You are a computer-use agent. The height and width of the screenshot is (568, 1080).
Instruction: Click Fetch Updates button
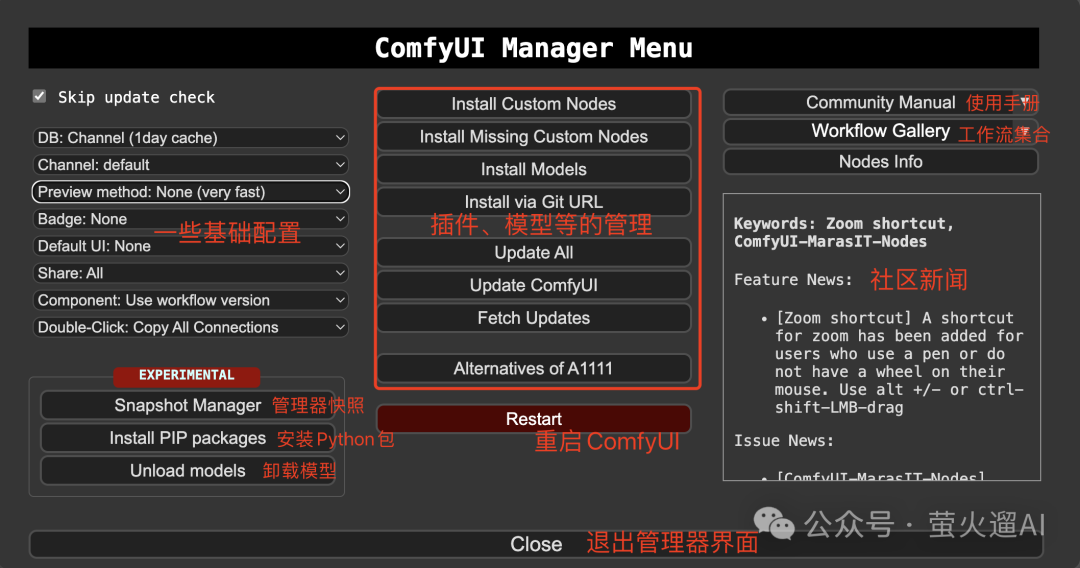(x=534, y=318)
